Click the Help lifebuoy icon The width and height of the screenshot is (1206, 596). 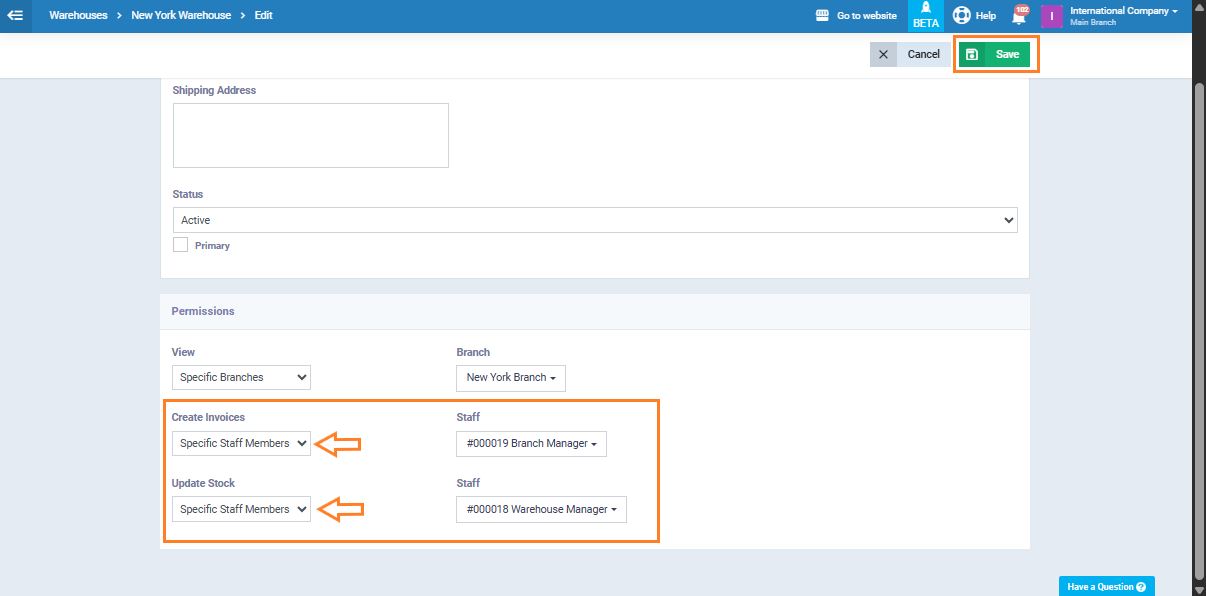pyautogui.click(x=961, y=16)
